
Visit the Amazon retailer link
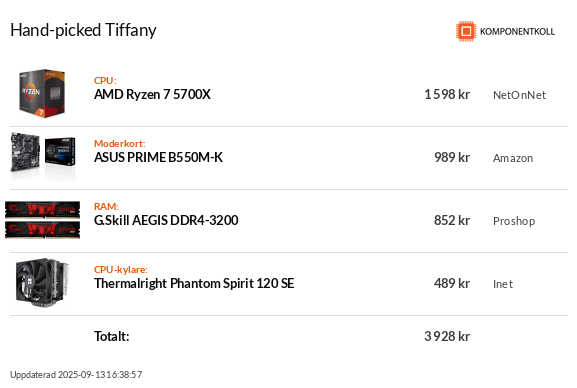coord(513,158)
